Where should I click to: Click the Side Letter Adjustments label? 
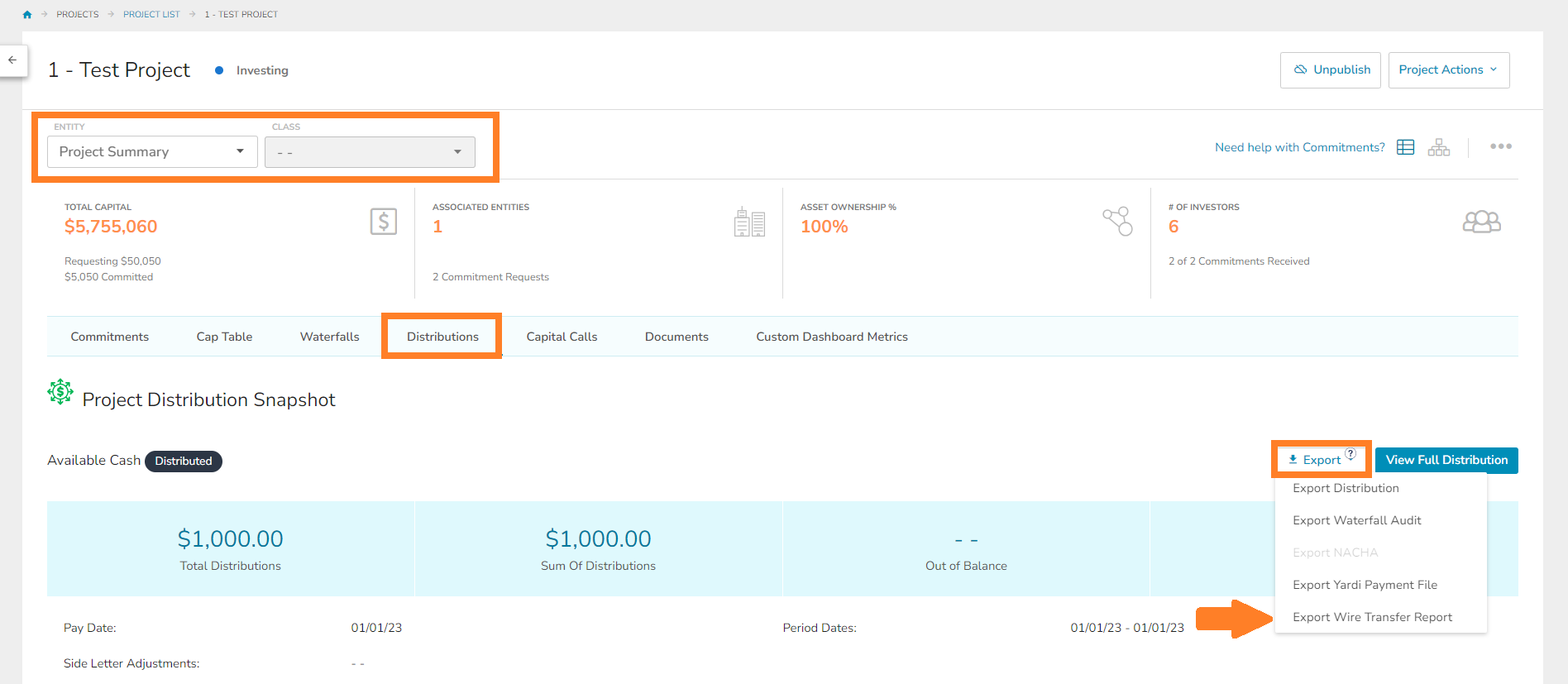(131, 663)
